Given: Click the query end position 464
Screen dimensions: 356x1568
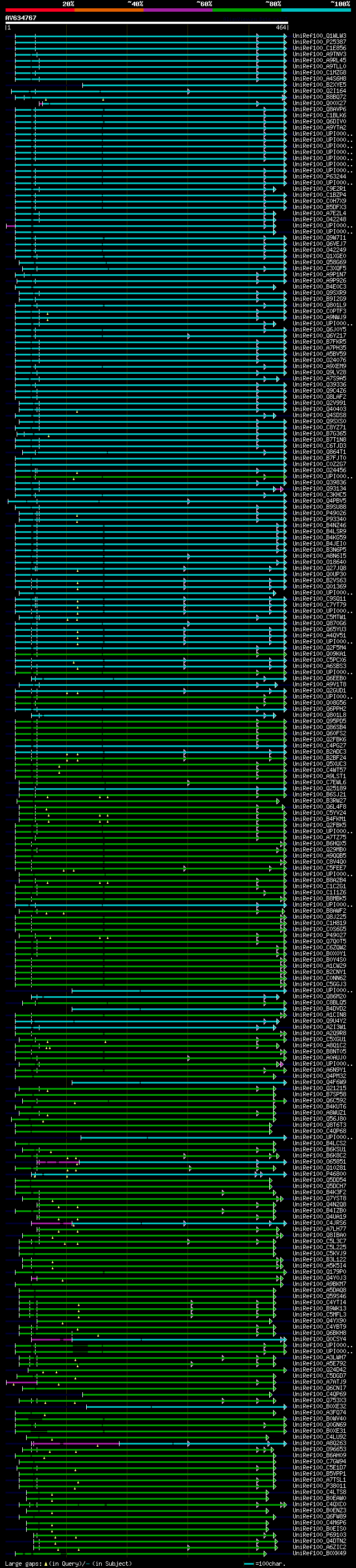Looking at the screenshot, I should (x=280, y=27).
